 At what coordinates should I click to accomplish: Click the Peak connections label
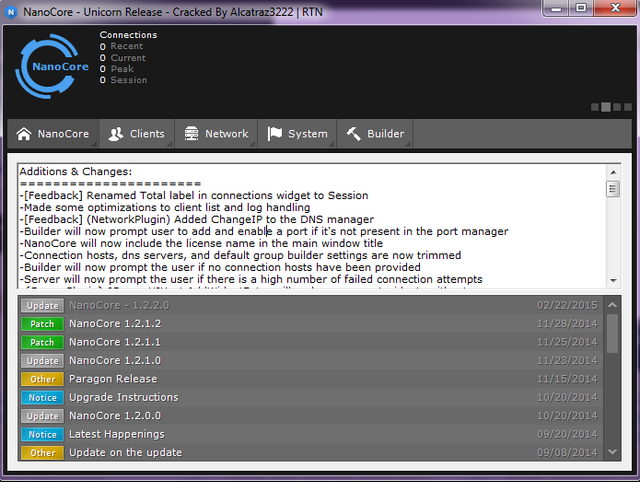coord(122,69)
